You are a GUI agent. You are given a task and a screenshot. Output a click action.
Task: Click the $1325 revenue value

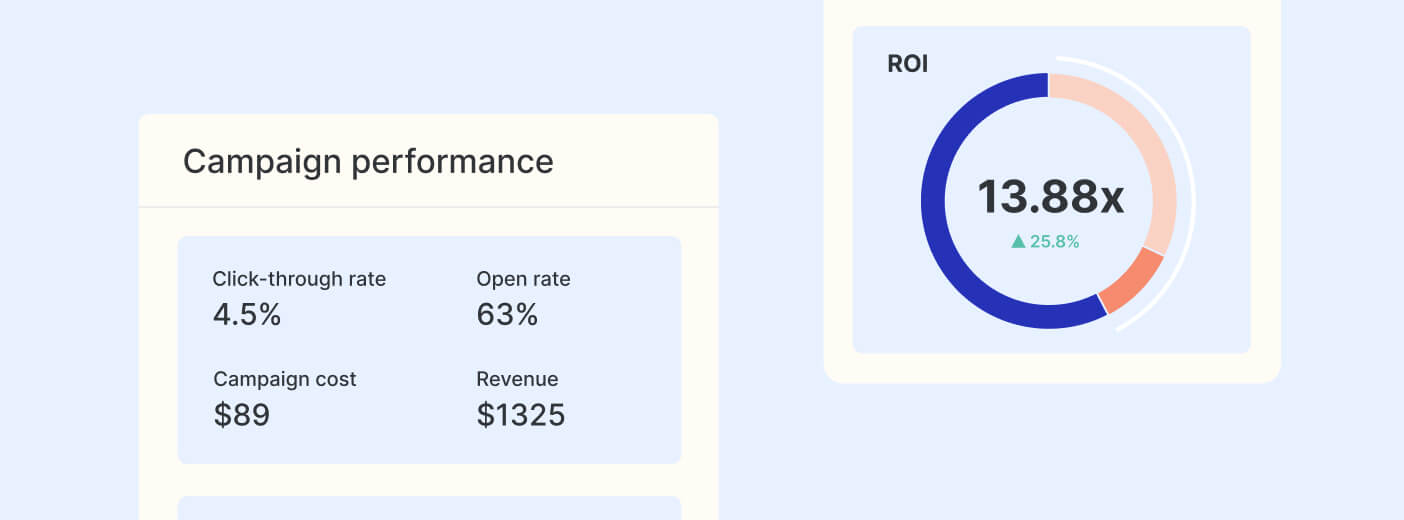coord(521,414)
